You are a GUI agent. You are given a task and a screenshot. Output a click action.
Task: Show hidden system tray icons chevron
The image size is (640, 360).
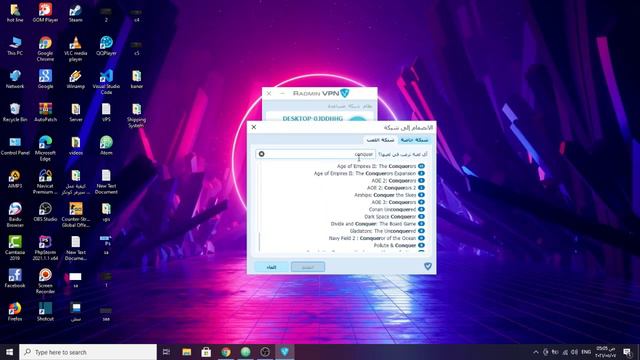536,352
